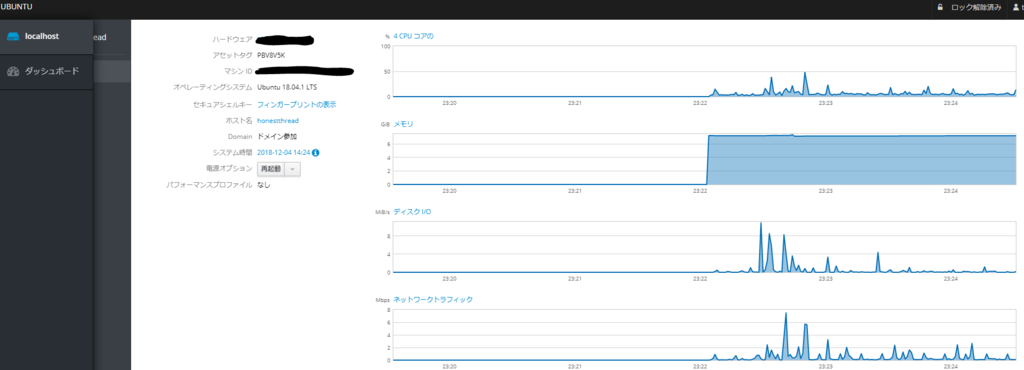Viewport: 1024px width, 370px height.
Task: Click なし performance profile value
Action: coord(264,185)
